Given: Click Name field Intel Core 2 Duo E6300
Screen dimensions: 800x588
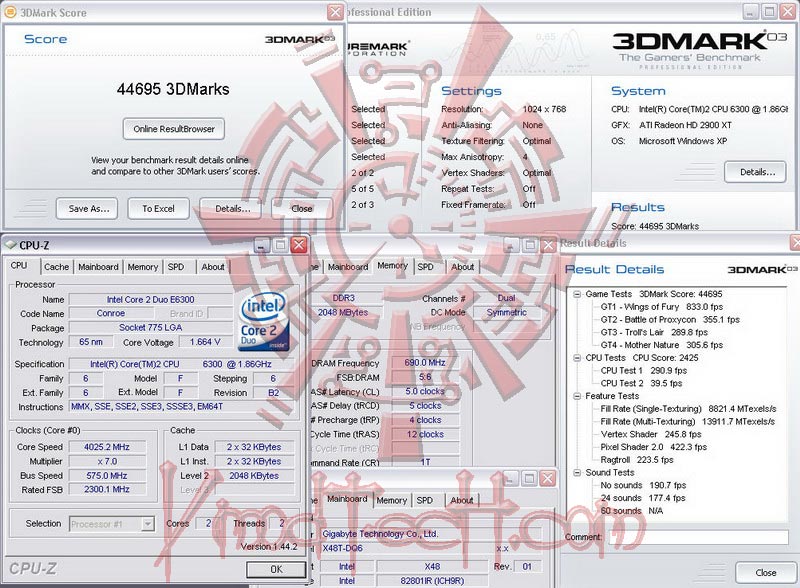Looking at the screenshot, I should point(151,300).
